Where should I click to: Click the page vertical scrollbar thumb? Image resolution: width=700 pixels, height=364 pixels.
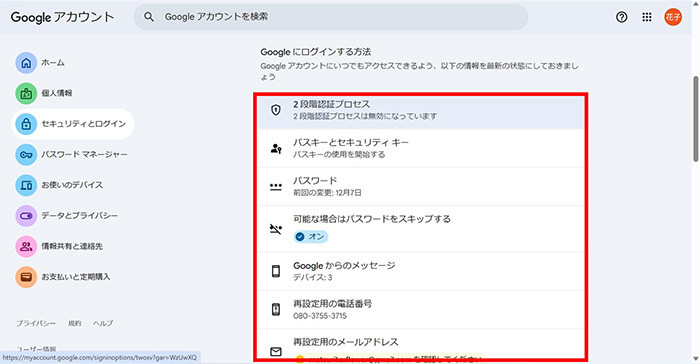click(695, 119)
